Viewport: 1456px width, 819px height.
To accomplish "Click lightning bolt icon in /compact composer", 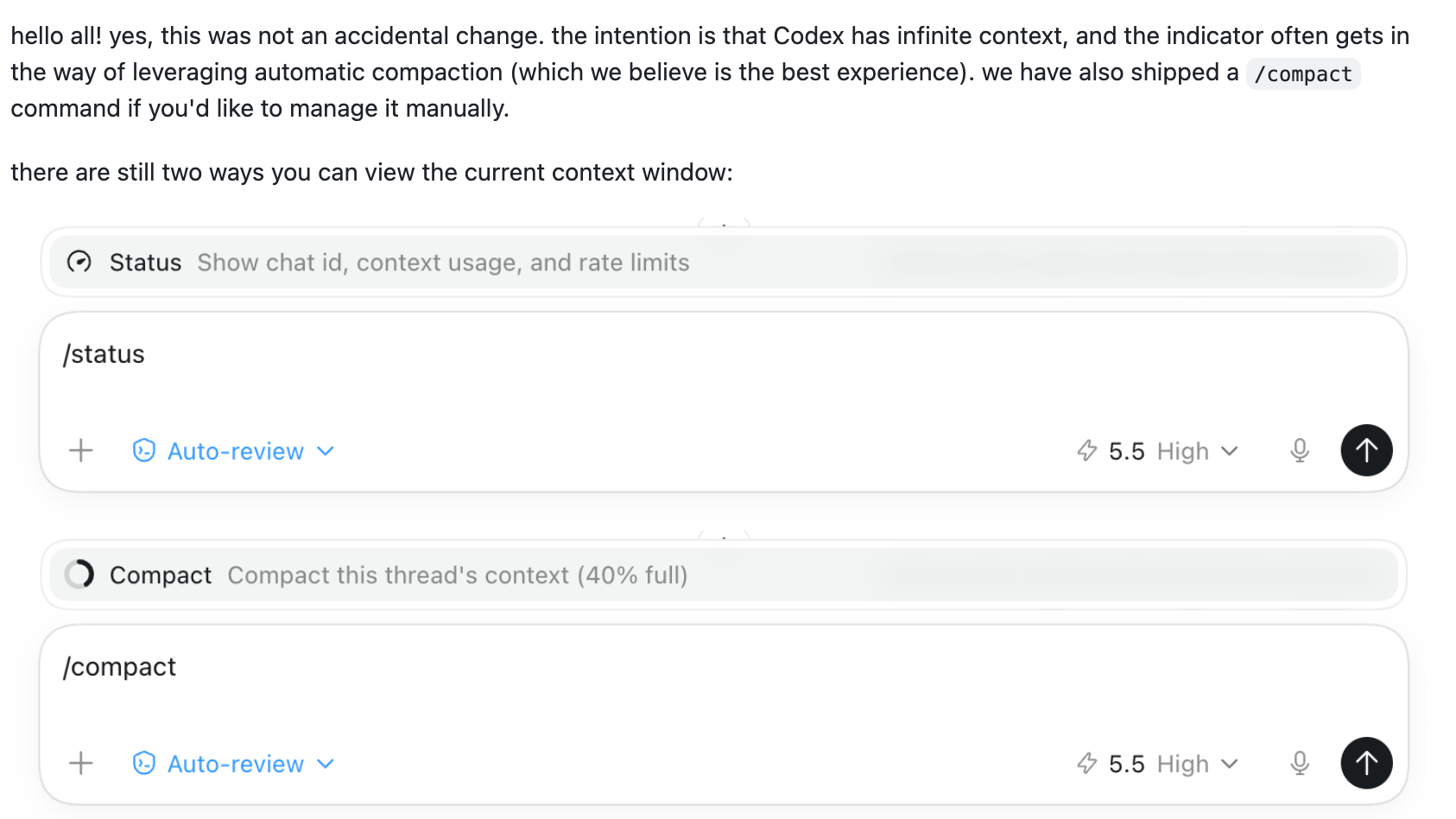I will pos(1086,763).
